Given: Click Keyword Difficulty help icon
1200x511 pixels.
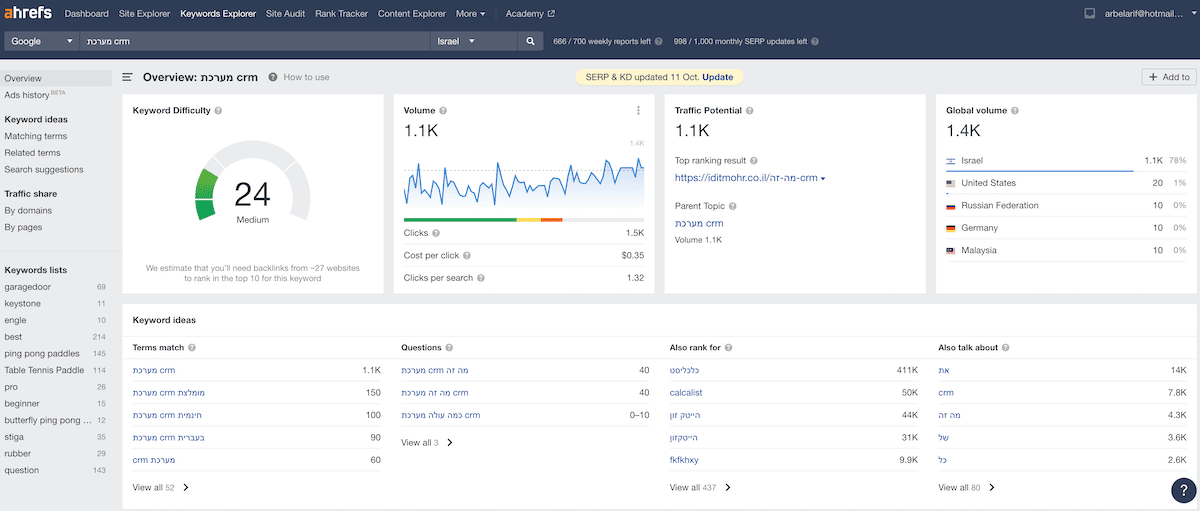Looking at the screenshot, I should click(x=218, y=111).
